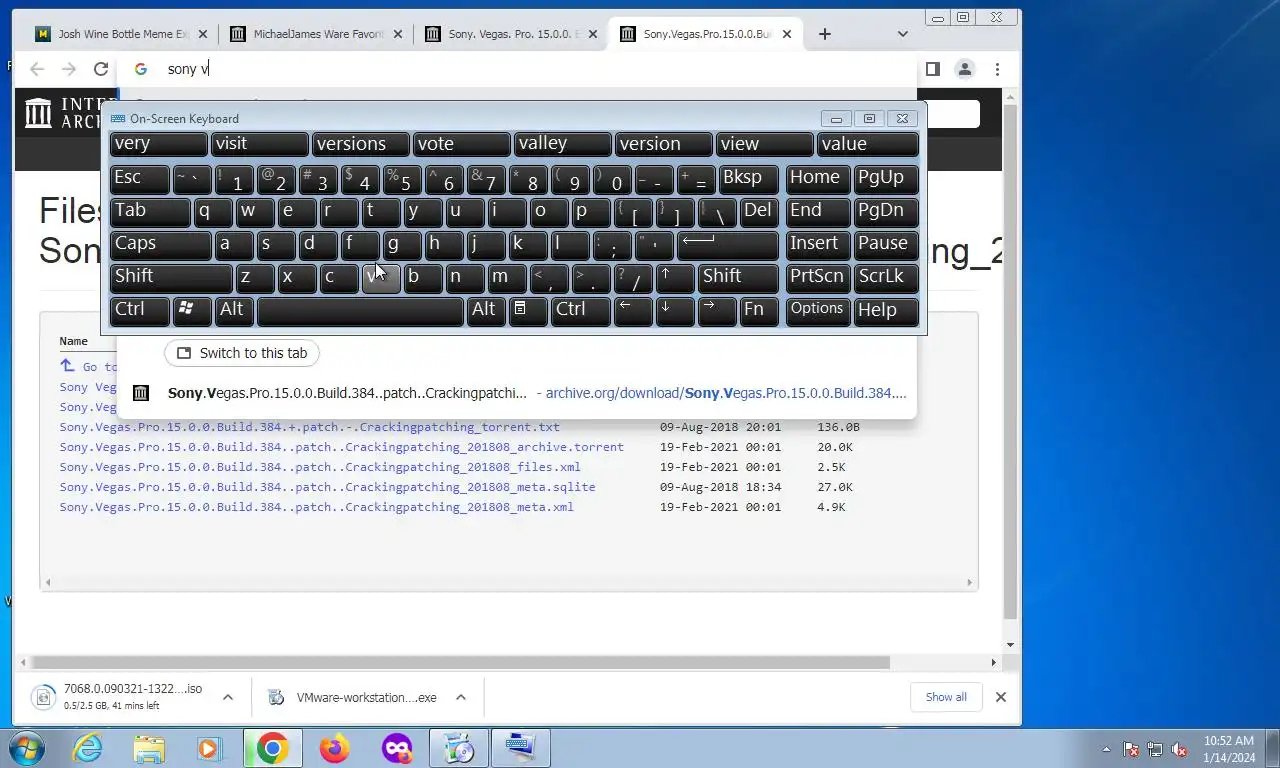
Task: Click the page horizontal scrollbar
Action: (460, 662)
